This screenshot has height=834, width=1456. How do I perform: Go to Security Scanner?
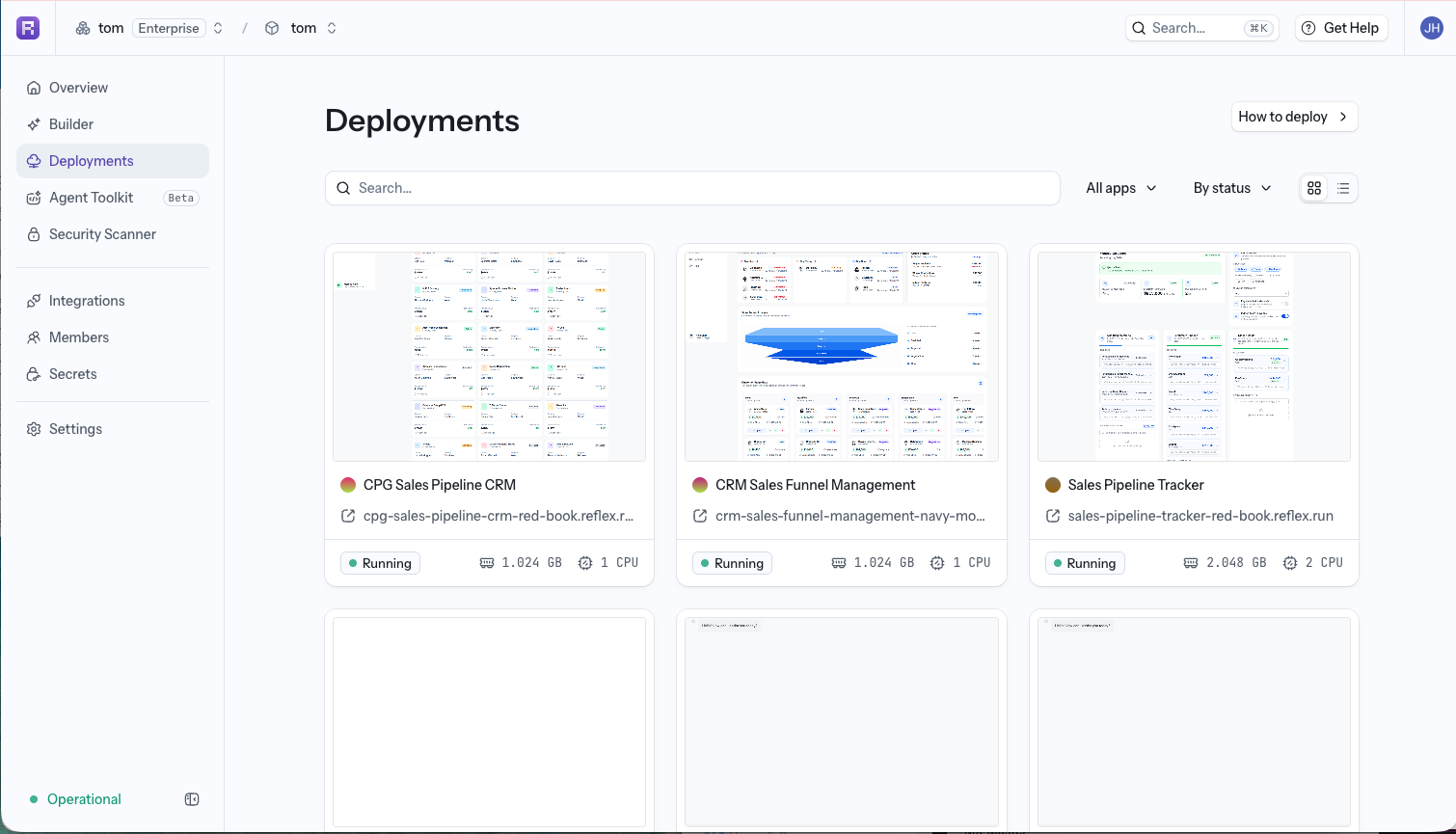pos(113,234)
